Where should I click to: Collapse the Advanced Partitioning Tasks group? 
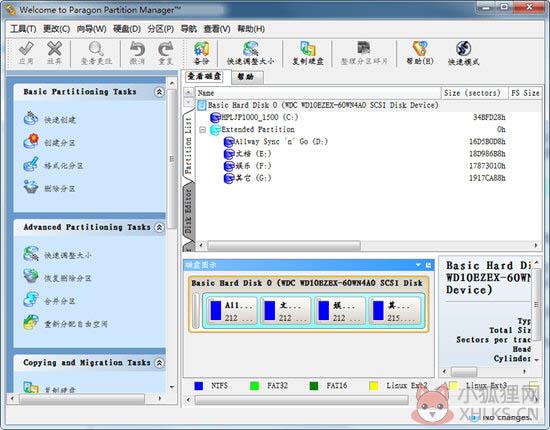(x=159, y=227)
